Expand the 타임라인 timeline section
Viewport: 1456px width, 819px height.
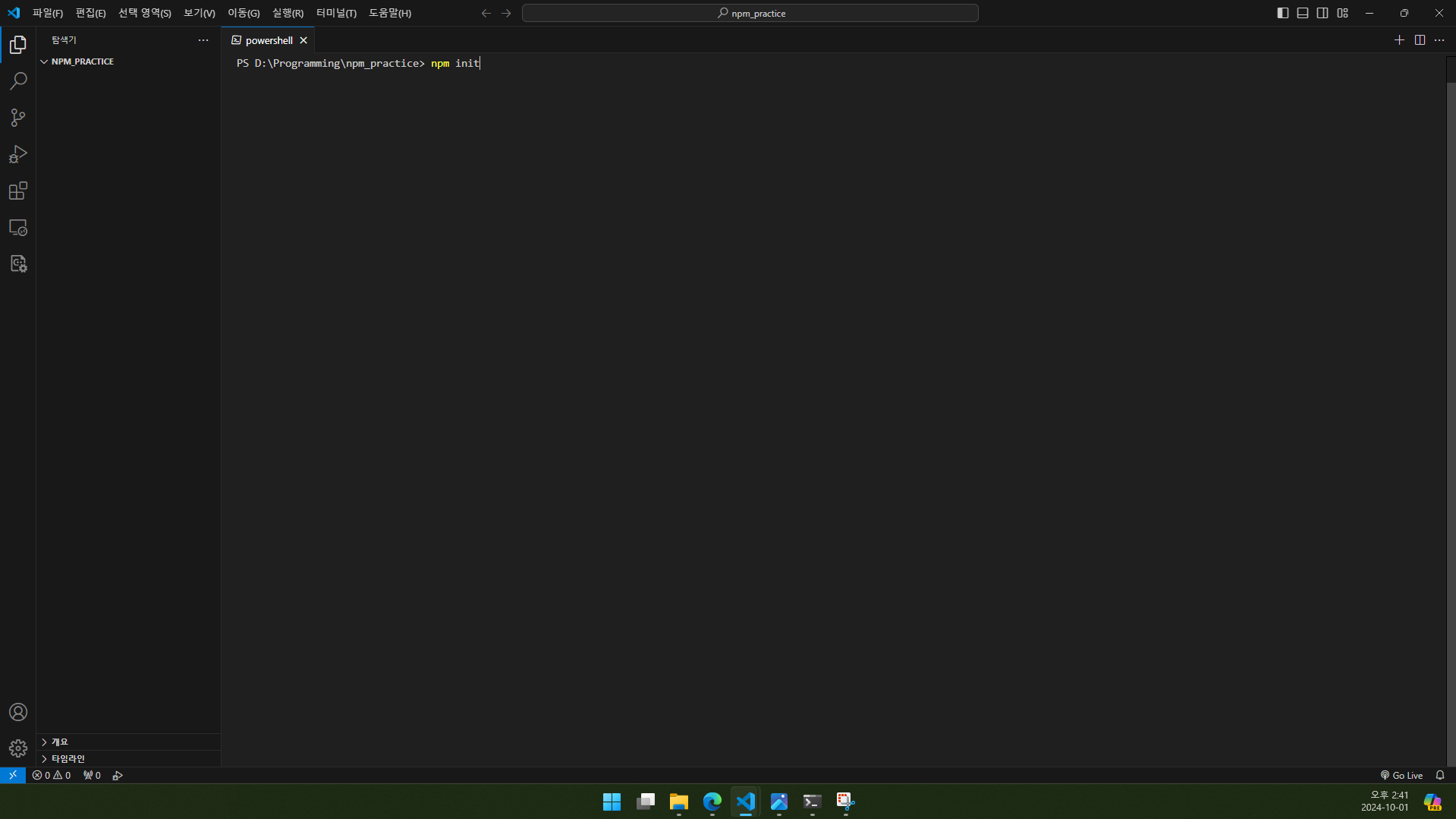pyautogui.click(x=129, y=758)
